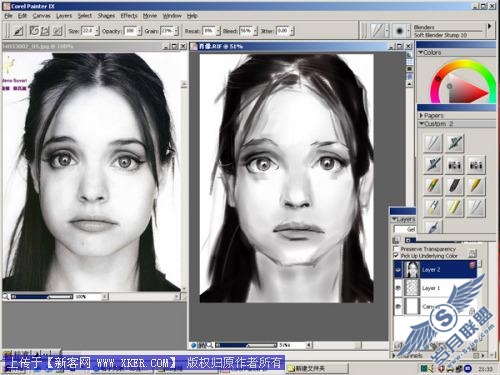Pick top-row second brush shortcut in Custom 2

(454, 143)
